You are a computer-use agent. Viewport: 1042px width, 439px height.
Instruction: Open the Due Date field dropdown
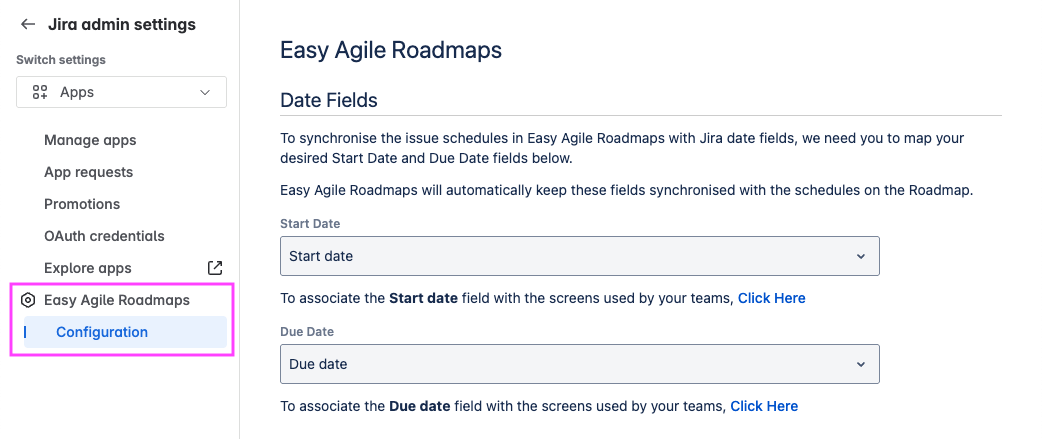click(x=579, y=364)
